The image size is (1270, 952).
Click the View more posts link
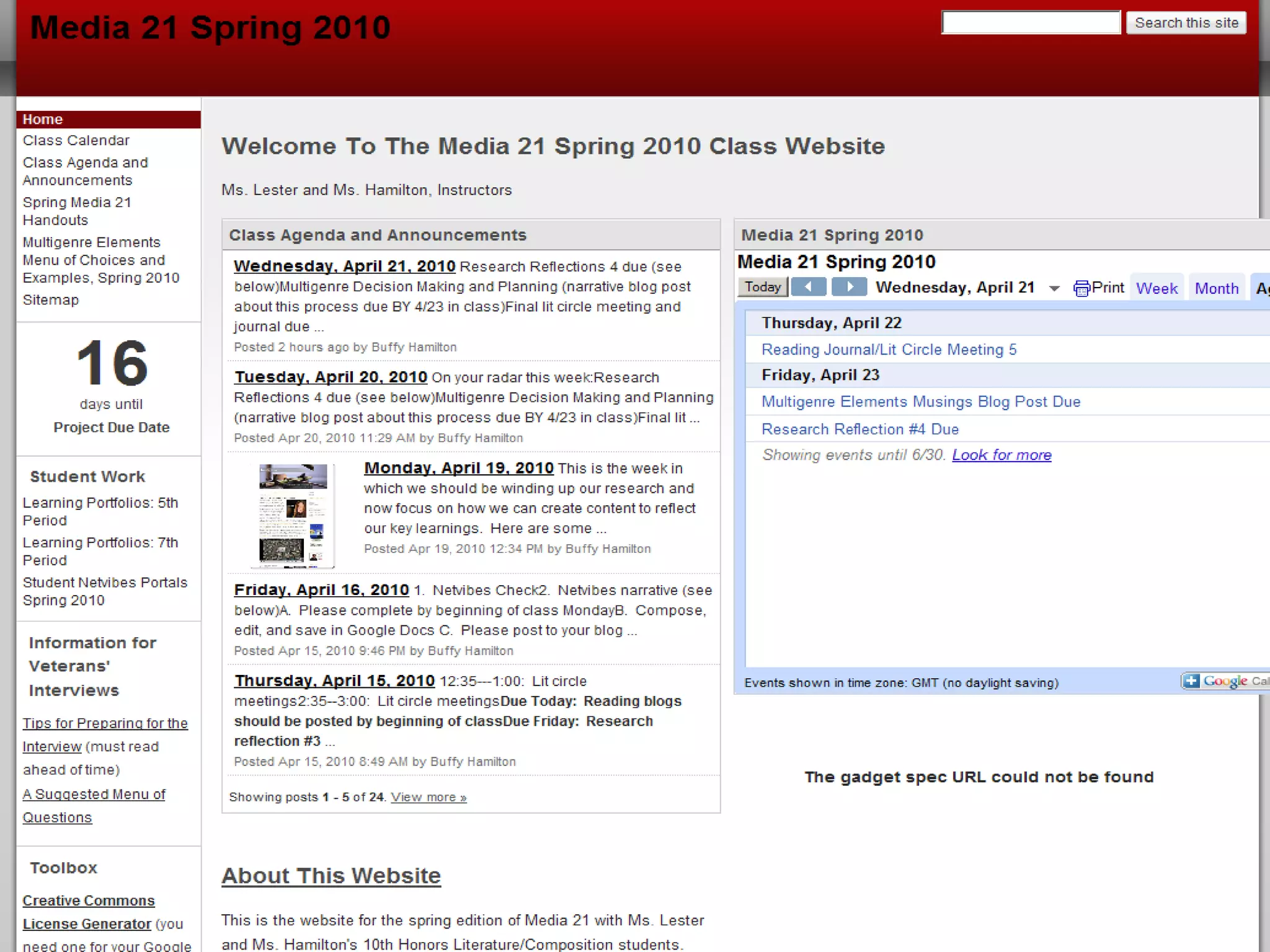click(428, 797)
